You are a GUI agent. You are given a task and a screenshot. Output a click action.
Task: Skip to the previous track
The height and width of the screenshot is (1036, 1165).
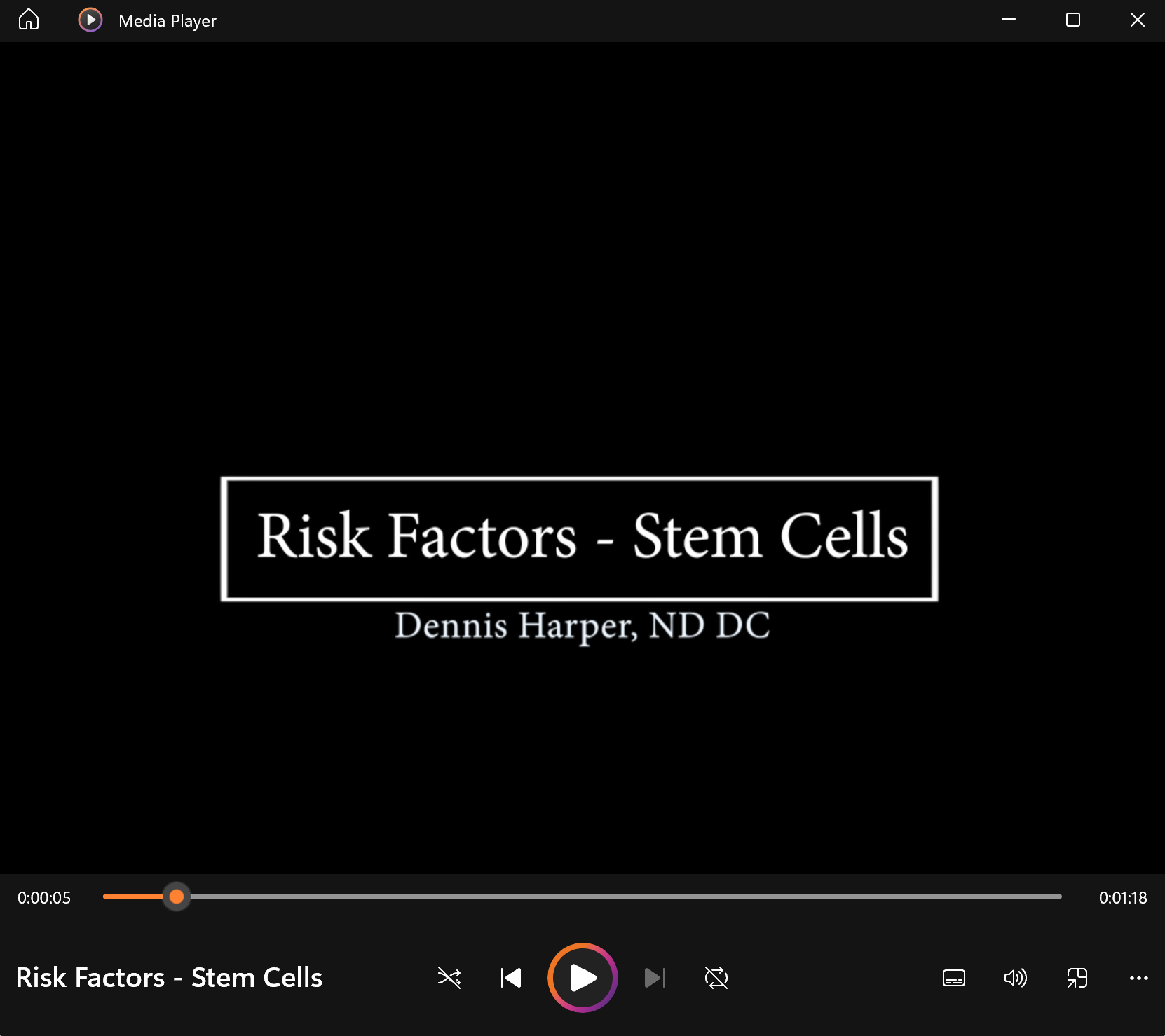tap(511, 978)
